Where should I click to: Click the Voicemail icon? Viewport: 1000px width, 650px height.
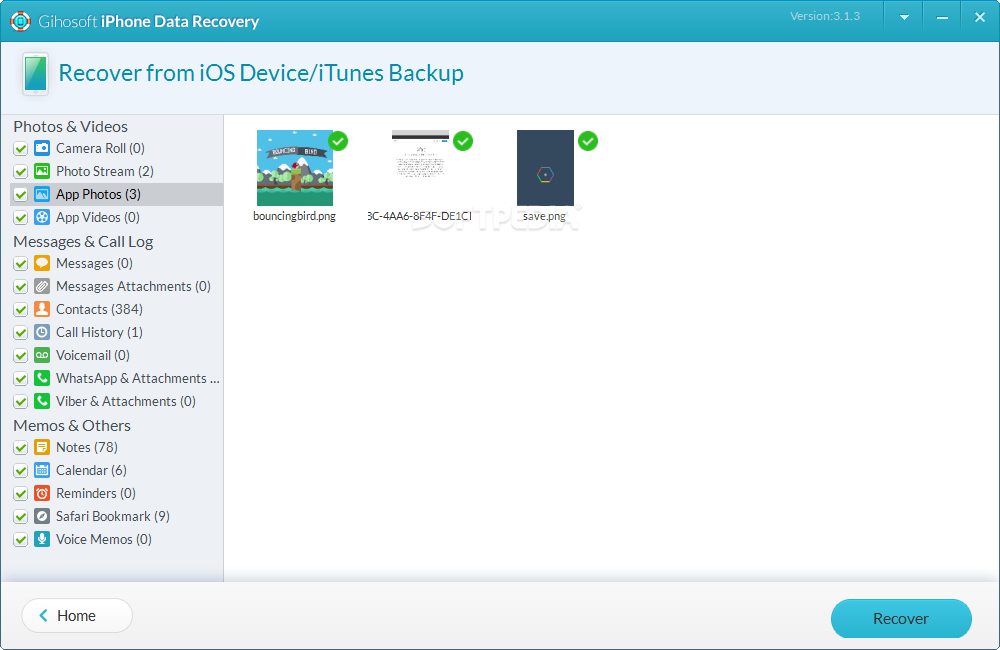click(x=42, y=355)
